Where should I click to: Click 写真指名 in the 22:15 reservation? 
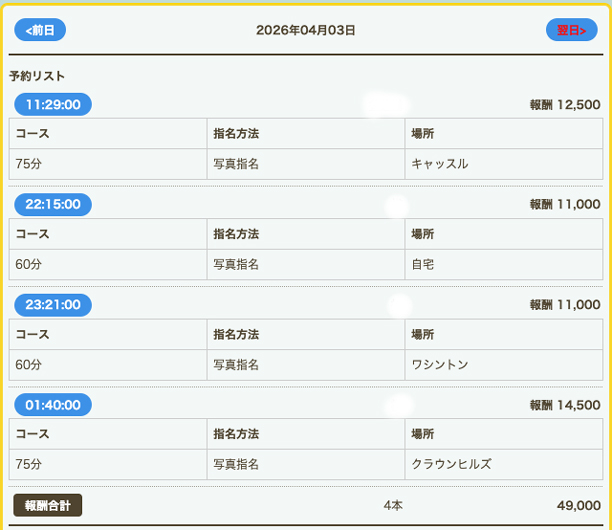pos(236,264)
